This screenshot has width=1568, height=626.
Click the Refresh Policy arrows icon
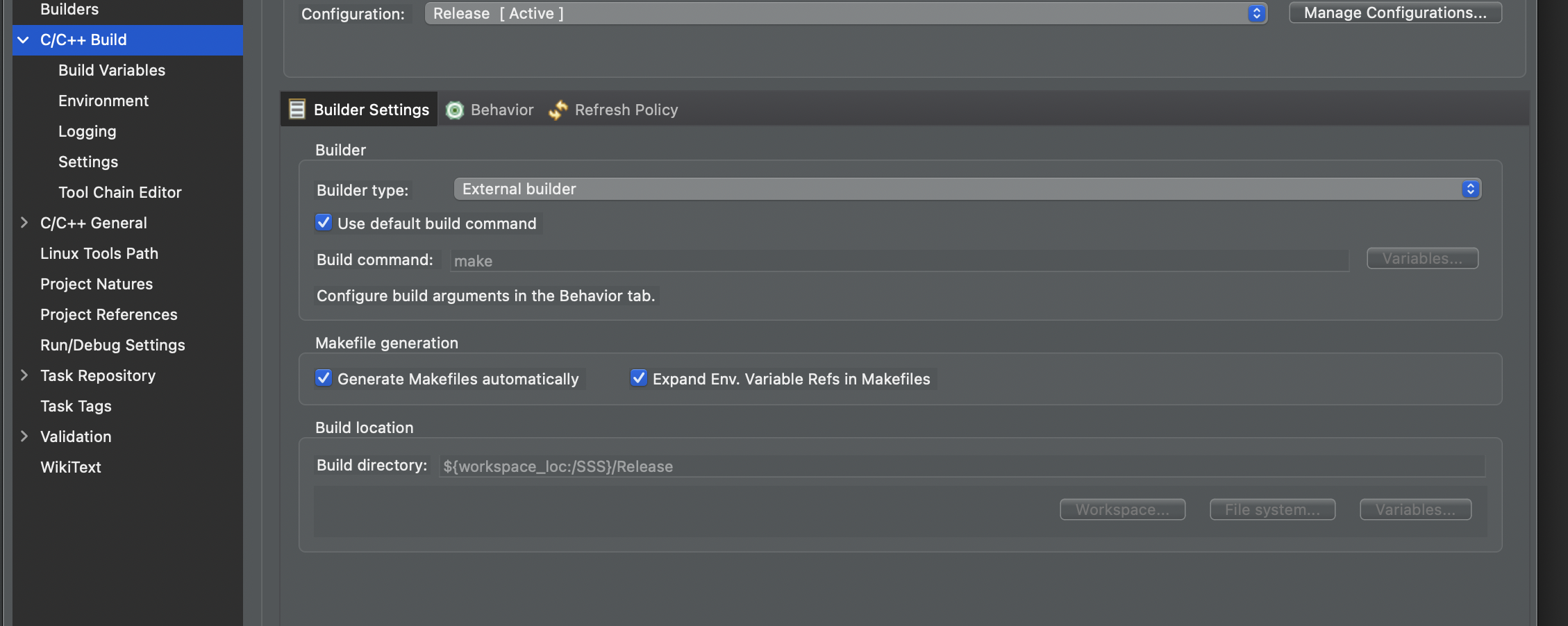(x=558, y=110)
